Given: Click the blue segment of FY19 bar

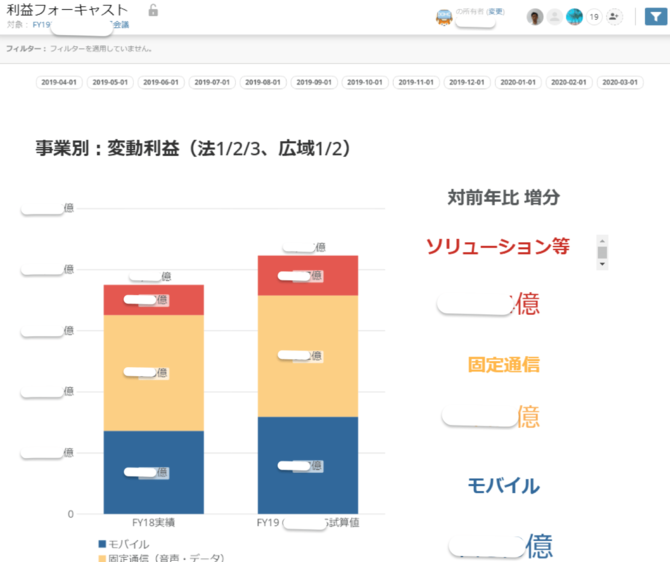Looking at the screenshot, I should coord(308,465).
